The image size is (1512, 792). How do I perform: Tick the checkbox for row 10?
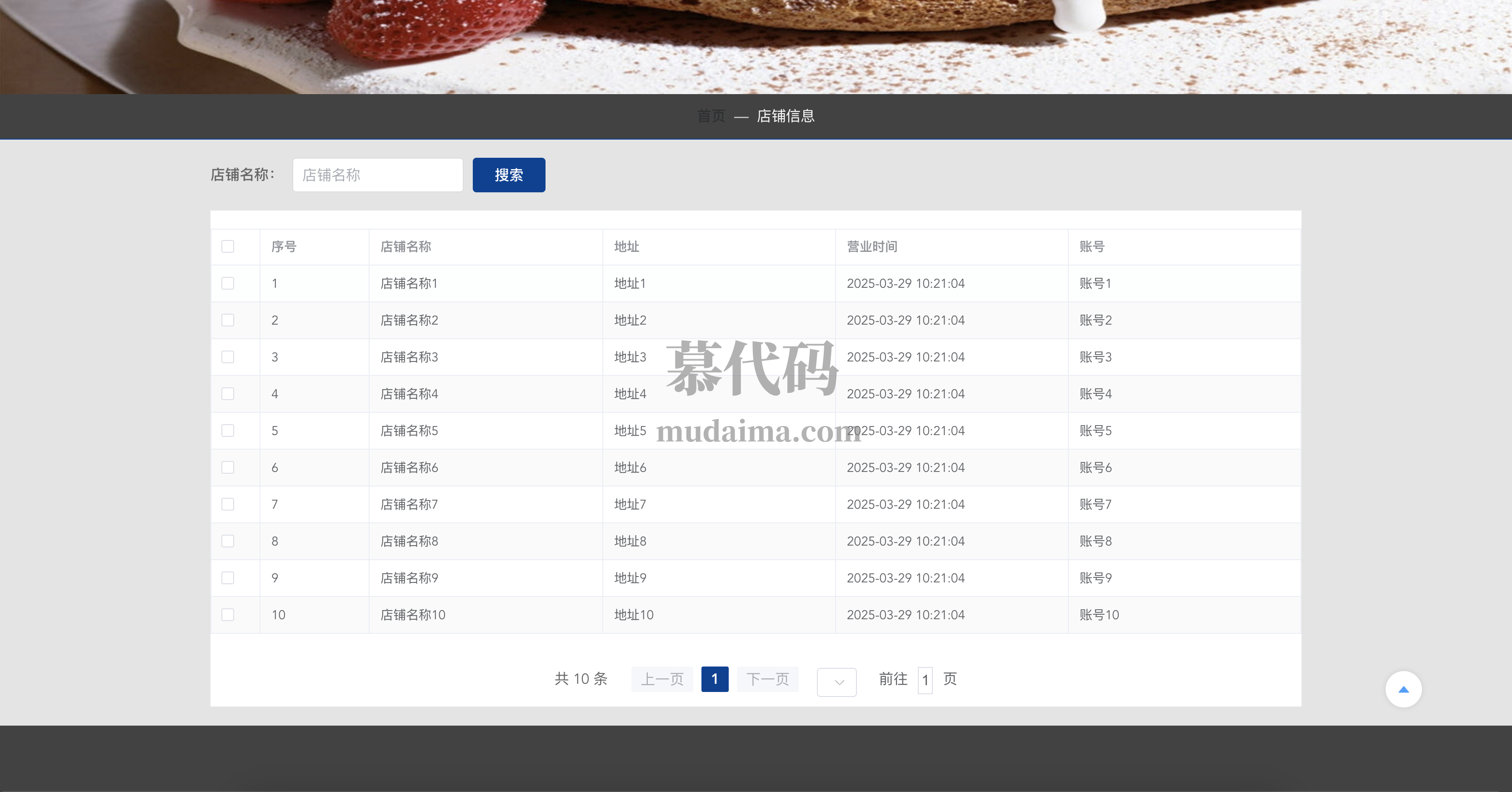tap(228, 615)
